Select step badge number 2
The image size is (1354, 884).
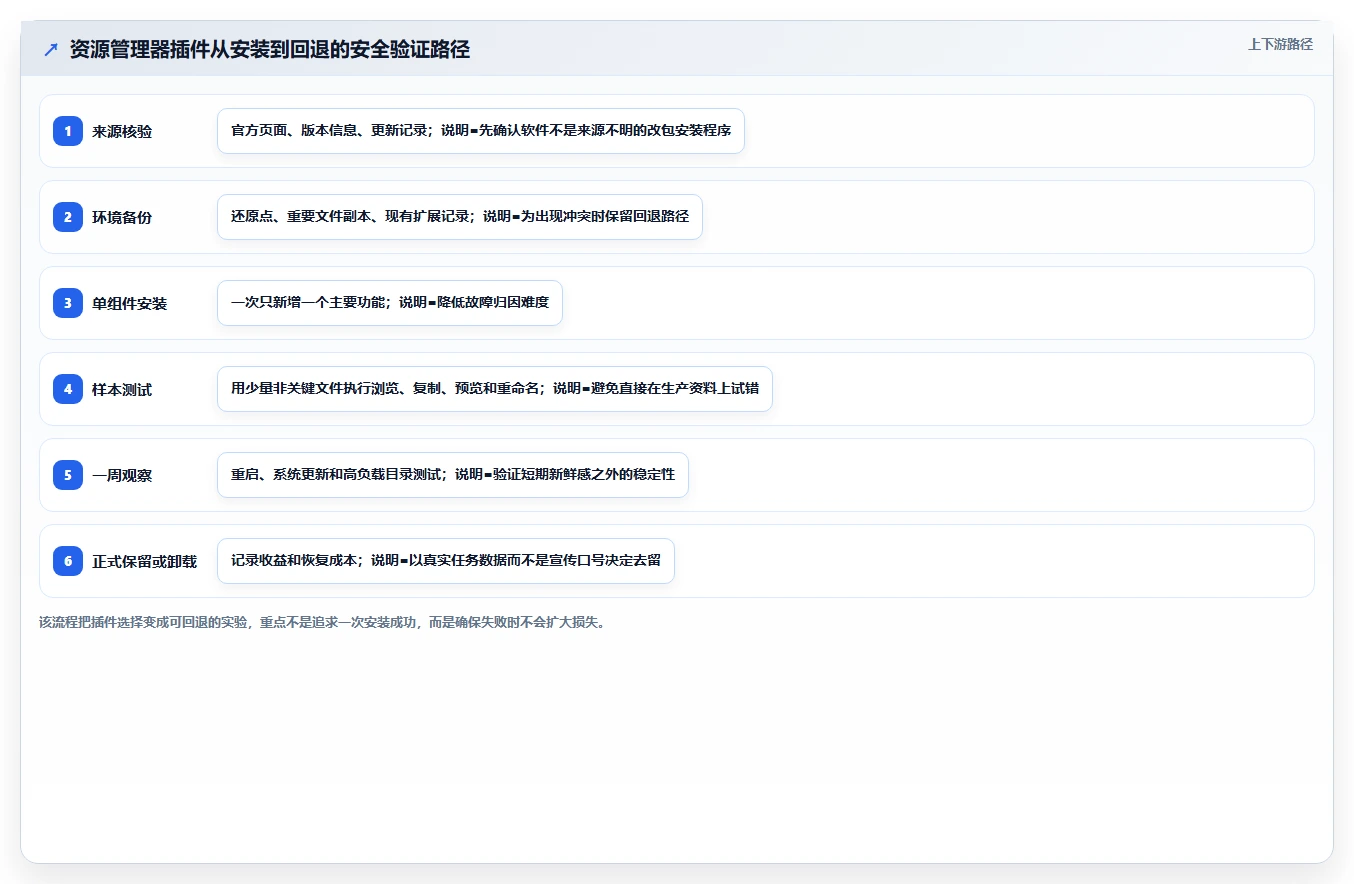68,217
